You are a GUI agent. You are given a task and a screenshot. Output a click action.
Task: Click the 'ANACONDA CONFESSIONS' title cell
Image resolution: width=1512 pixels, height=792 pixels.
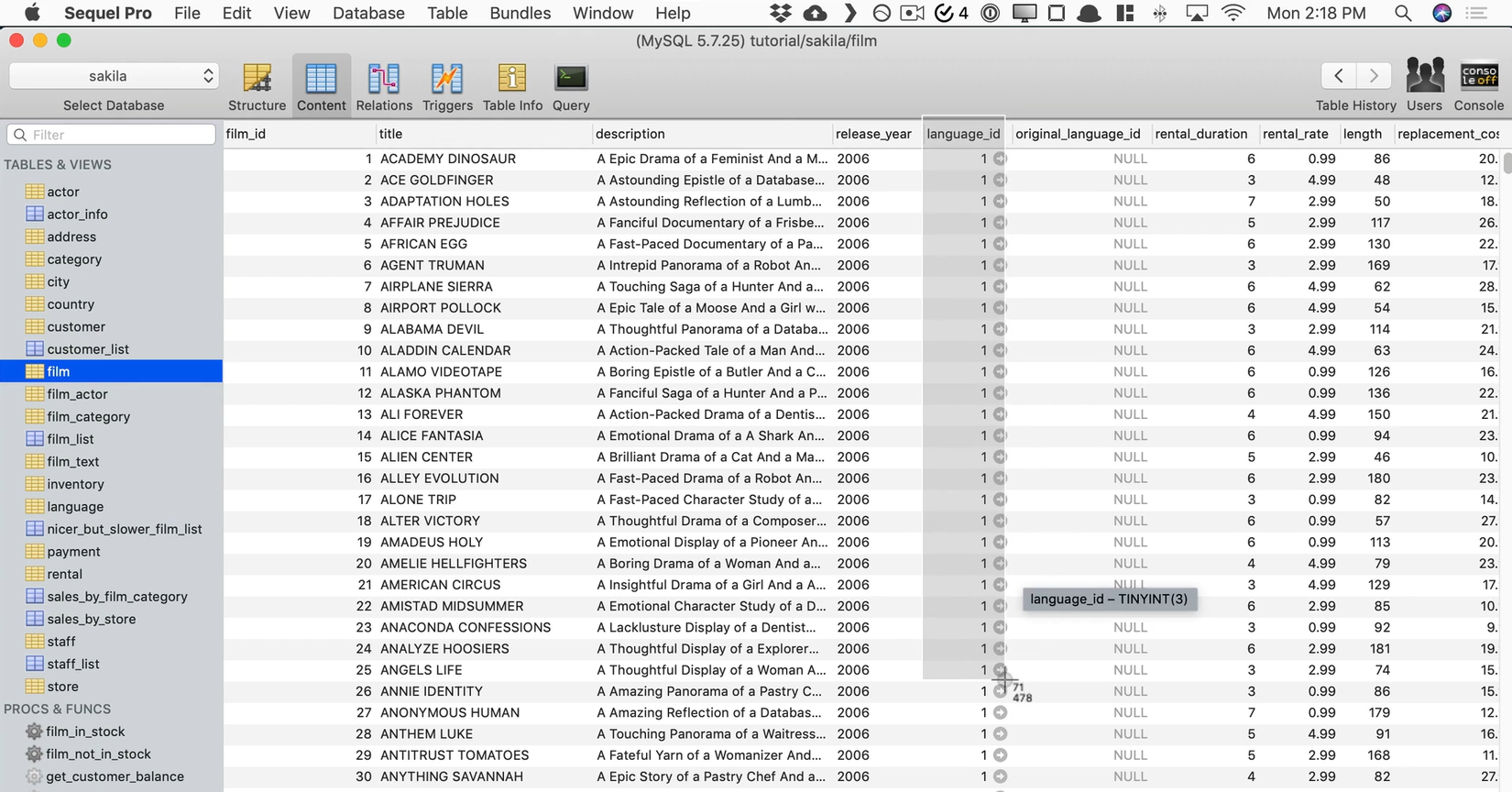coord(466,628)
